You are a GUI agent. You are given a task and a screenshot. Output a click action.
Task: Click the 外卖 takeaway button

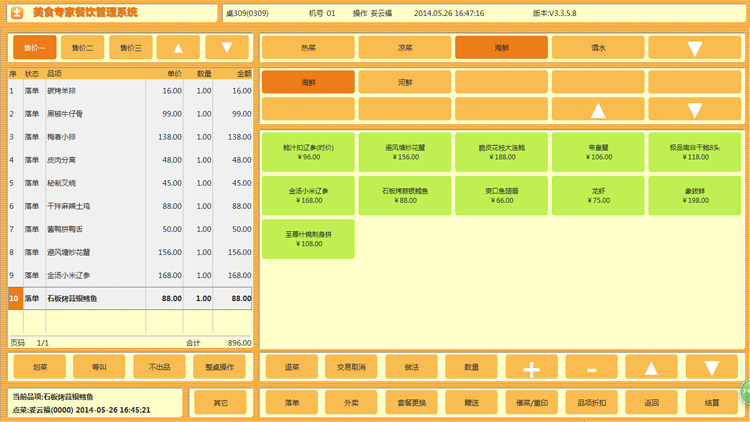351,403
